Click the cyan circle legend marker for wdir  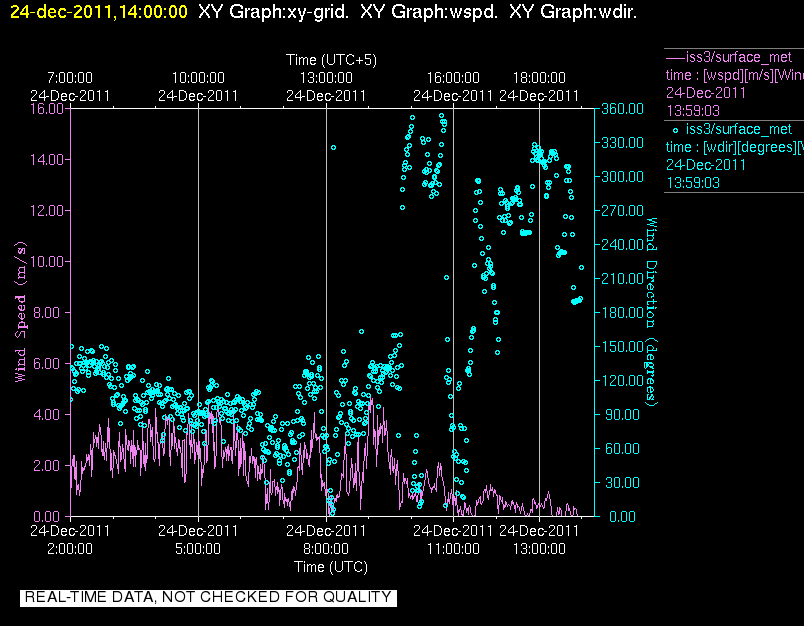click(675, 129)
